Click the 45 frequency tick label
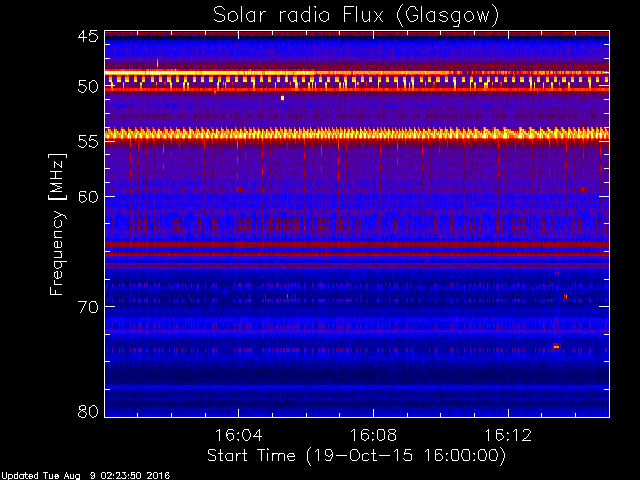 pyautogui.click(x=88, y=36)
